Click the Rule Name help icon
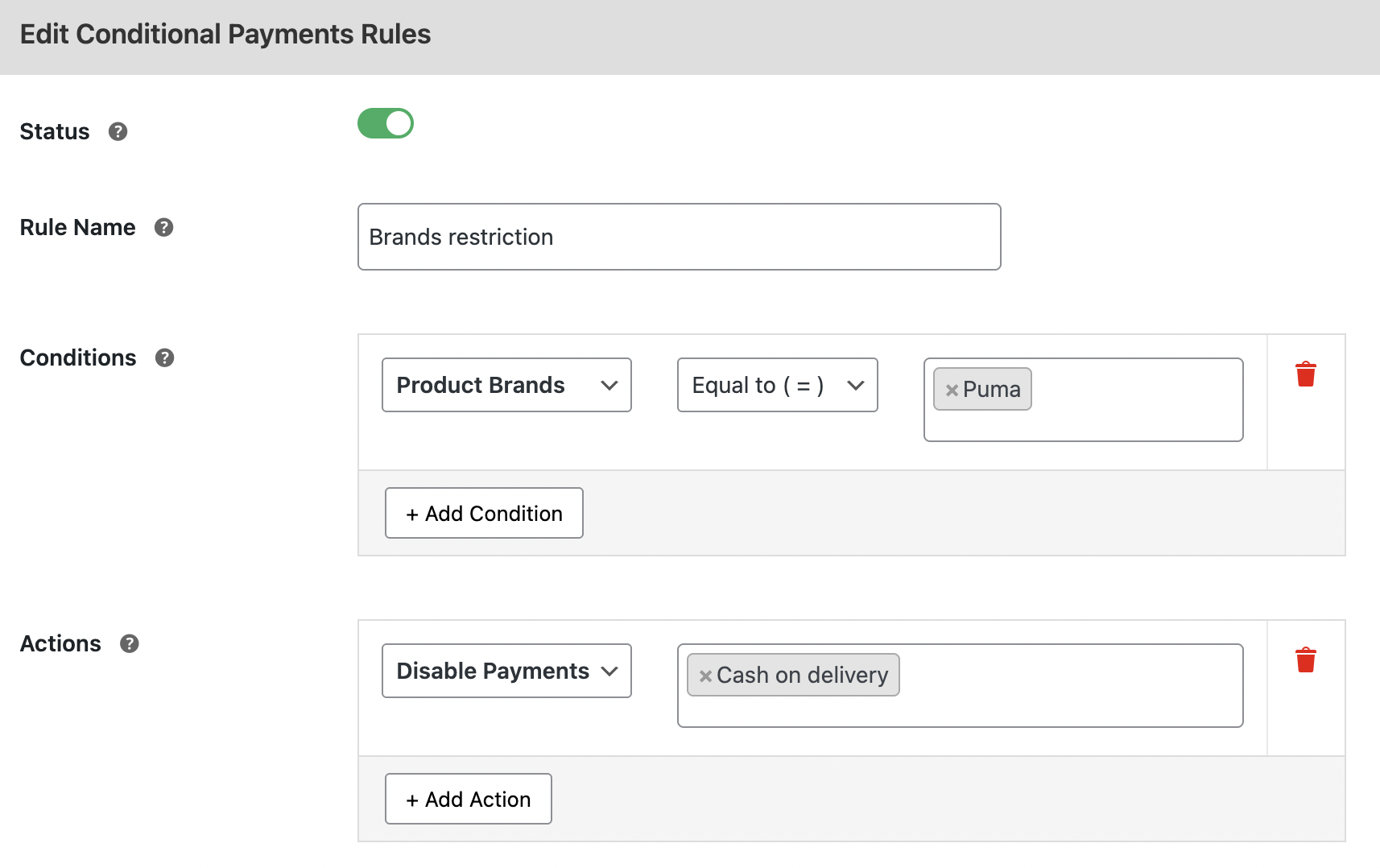Image resolution: width=1380 pixels, height=868 pixels. pyautogui.click(x=163, y=227)
